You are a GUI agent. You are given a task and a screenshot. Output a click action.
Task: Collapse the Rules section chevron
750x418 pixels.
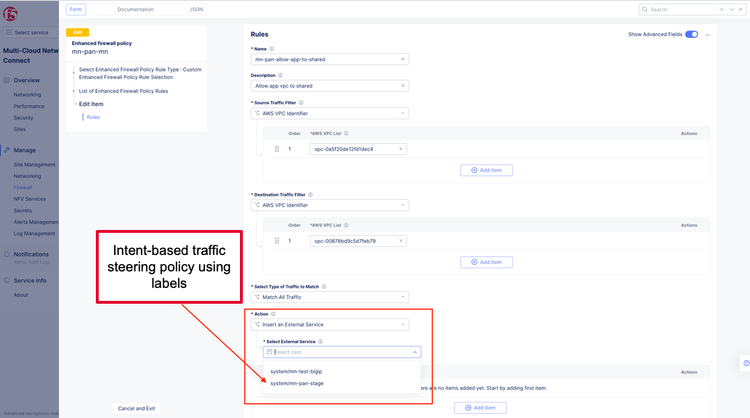(707, 35)
